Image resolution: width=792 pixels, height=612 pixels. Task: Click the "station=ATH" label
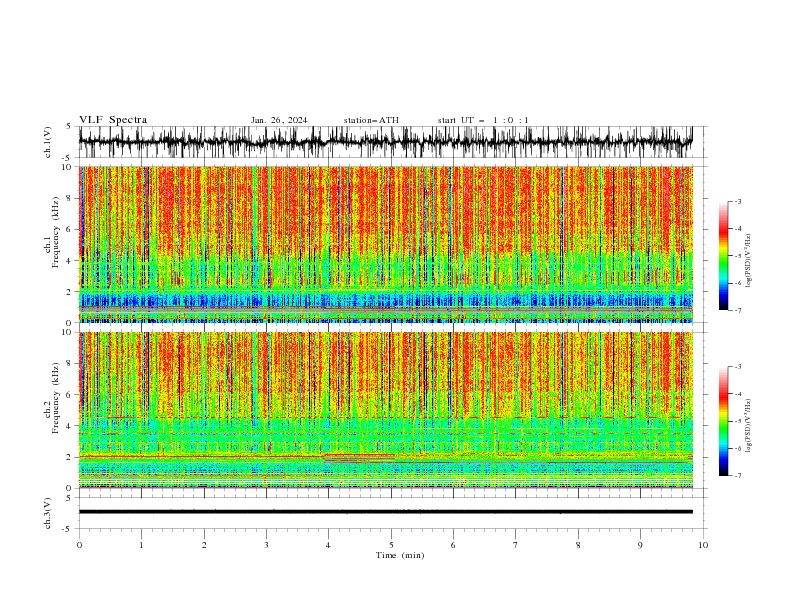click(x=371, y=120)
